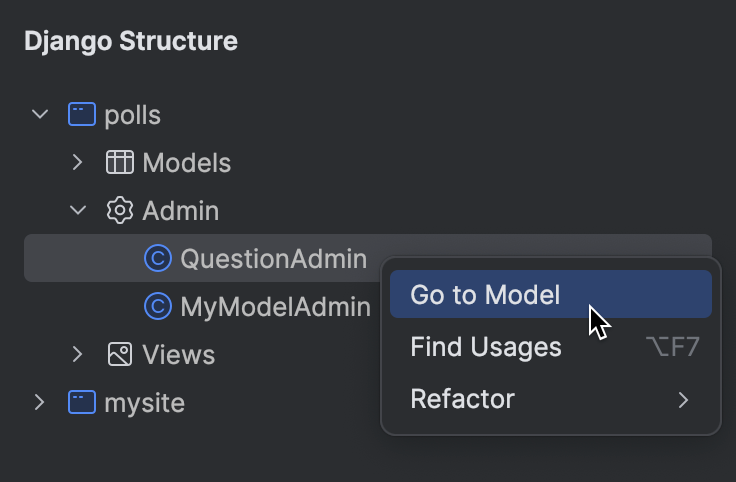Expand the Models node

(78, 162)
